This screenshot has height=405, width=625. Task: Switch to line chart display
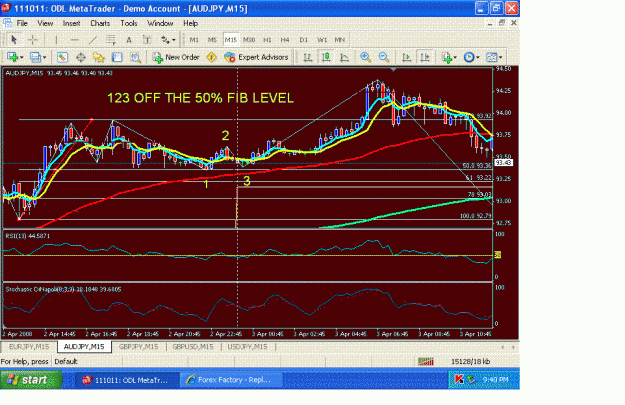coord(344,57)
